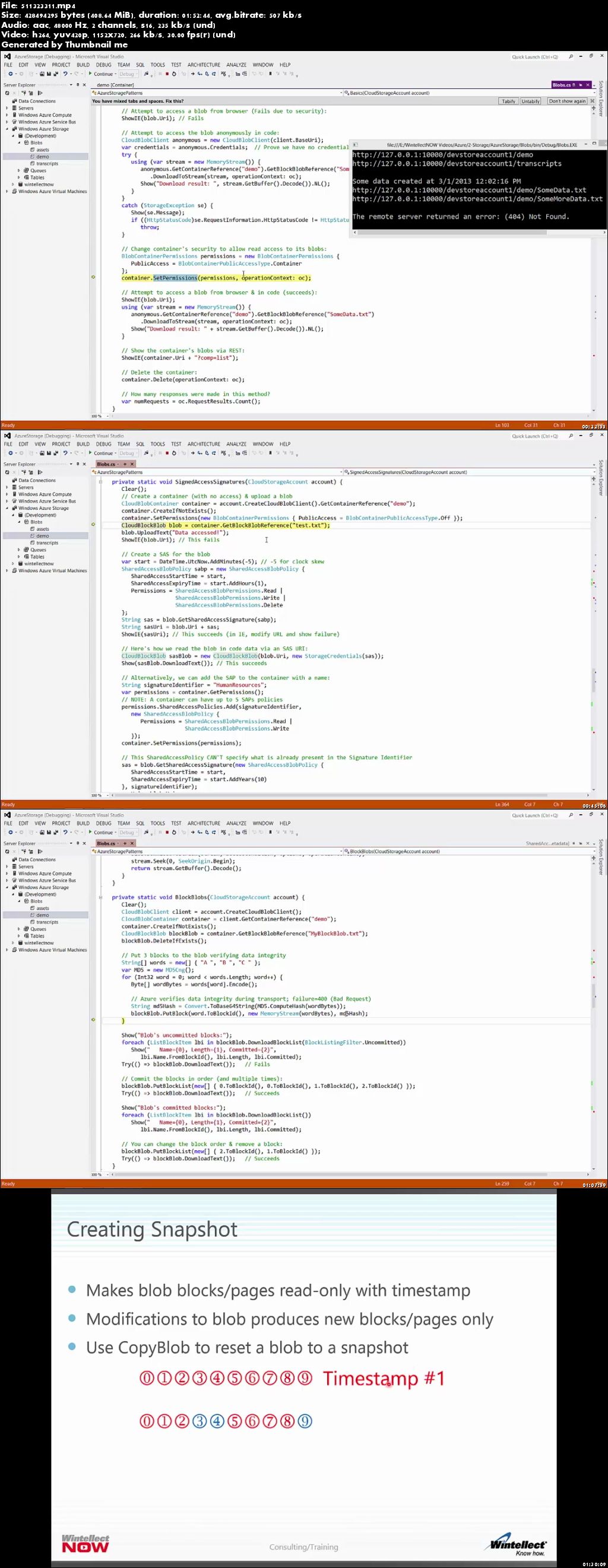Expand the Servers node in 00:22:53 frame
The width and height of the screenshot is (608, 1568).
tap(7, 108)
